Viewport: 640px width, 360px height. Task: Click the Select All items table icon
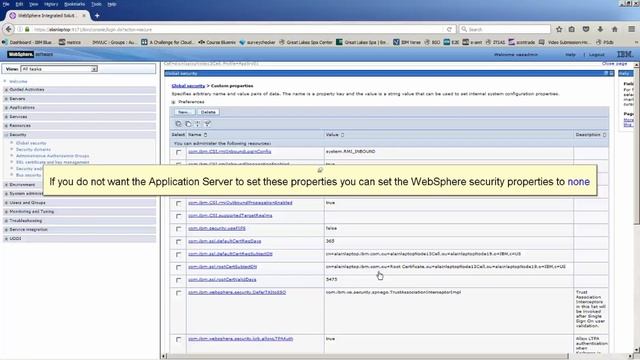[x=178, y=124]
